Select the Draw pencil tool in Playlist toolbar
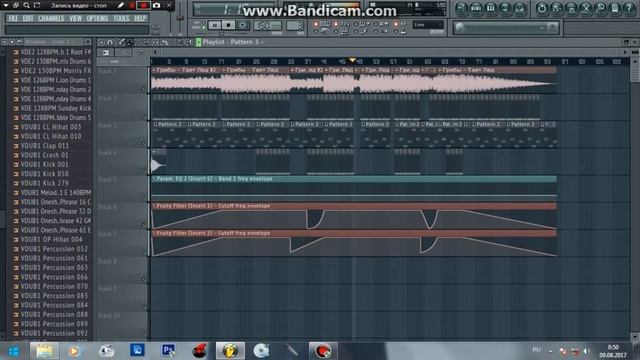This screenshot has width=640, height=360. click(121, 42)
